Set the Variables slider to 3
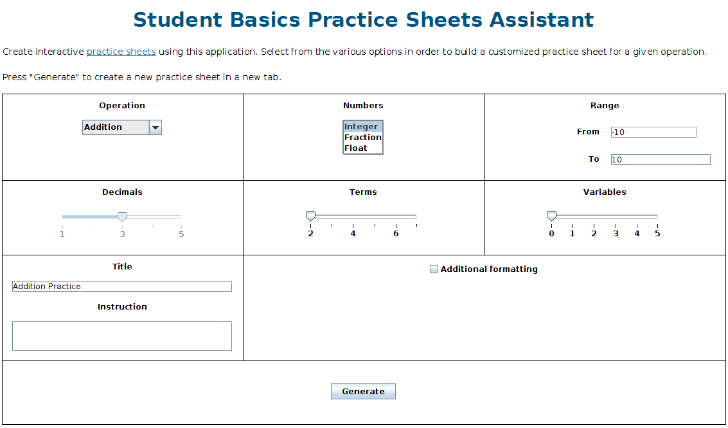Viewport: 728px width, 428px height. (x=615, y=216)
